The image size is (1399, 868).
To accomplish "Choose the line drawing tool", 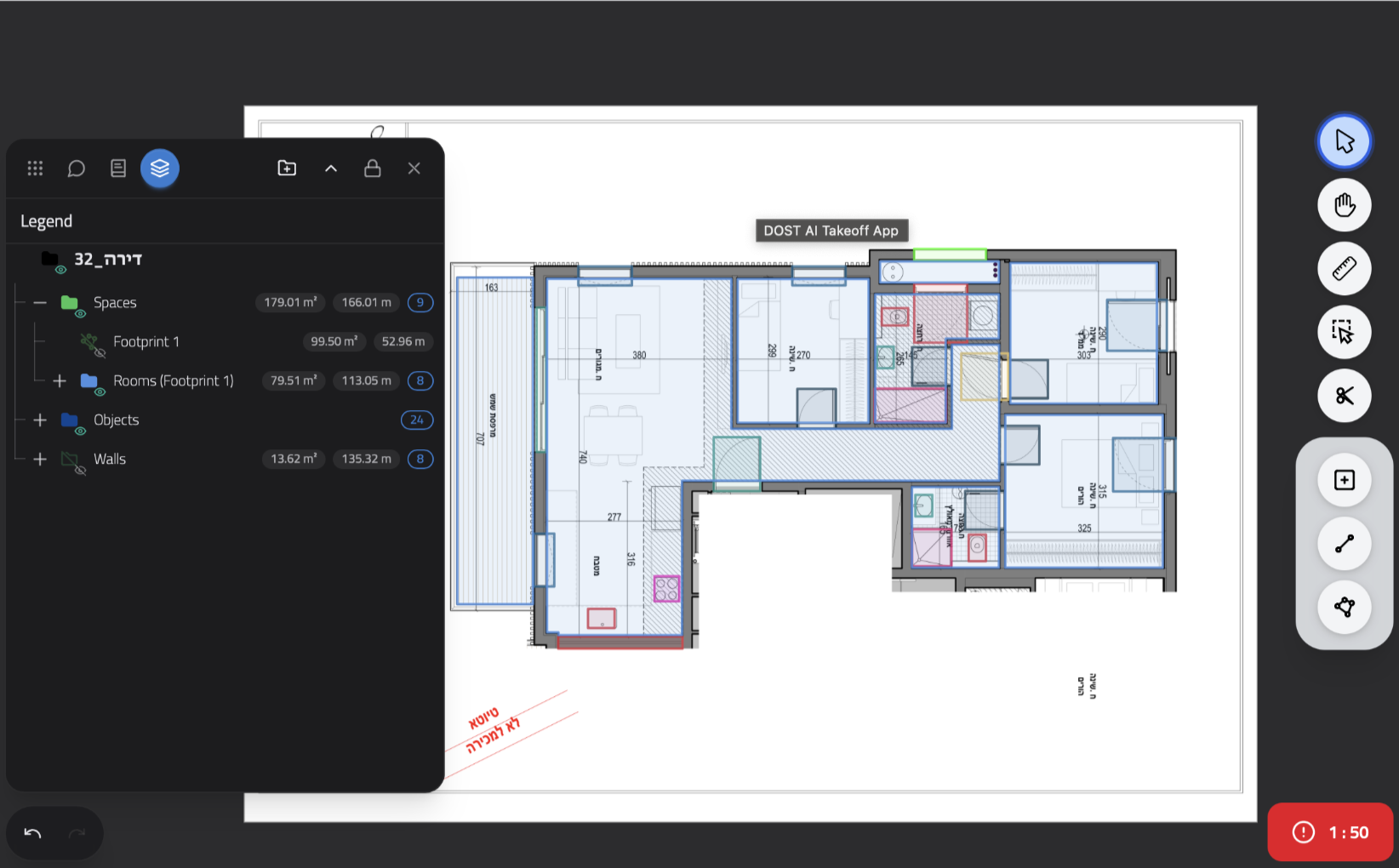I will 1344,544.
